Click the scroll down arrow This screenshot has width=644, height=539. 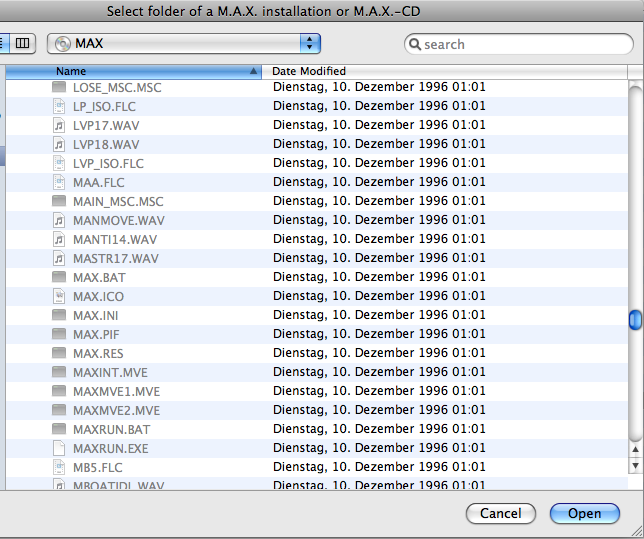(635, 465)
